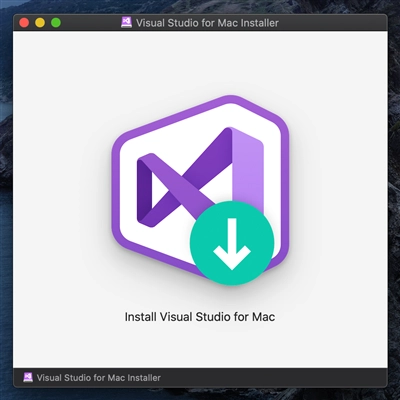The width and height of the screenshot is (400, 400).
Task: Click the Visual Studio icon in the bottom path bar
Action: click(x=28, y=377)
